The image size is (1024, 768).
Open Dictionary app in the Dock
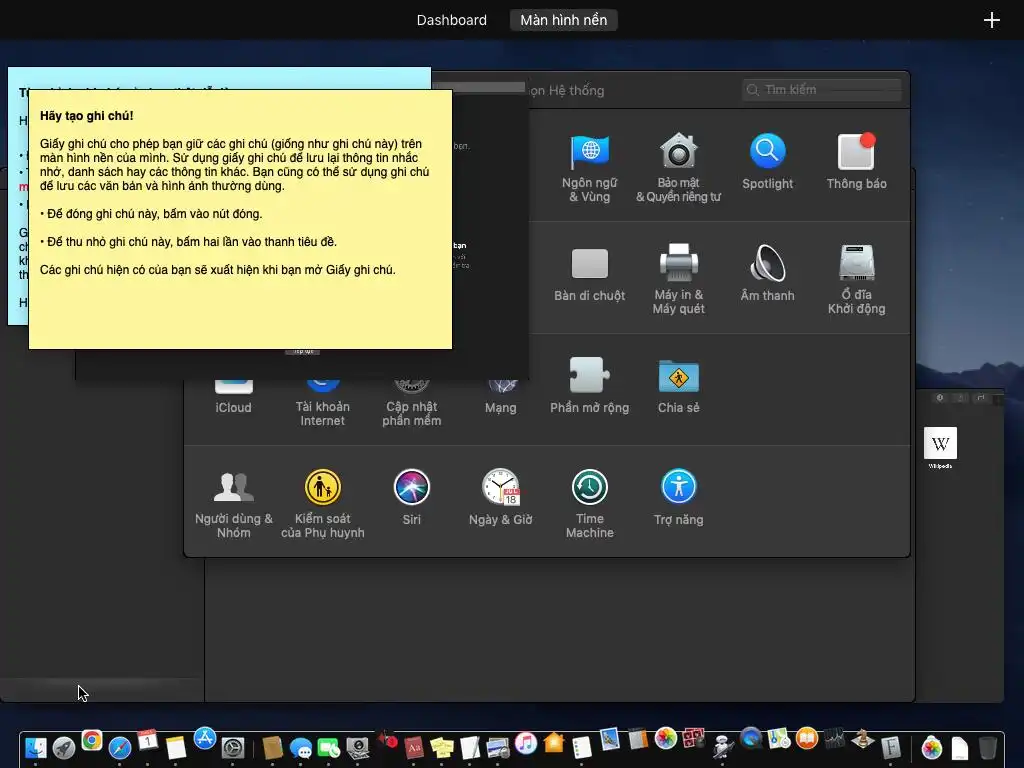click(x=414, y=746)
